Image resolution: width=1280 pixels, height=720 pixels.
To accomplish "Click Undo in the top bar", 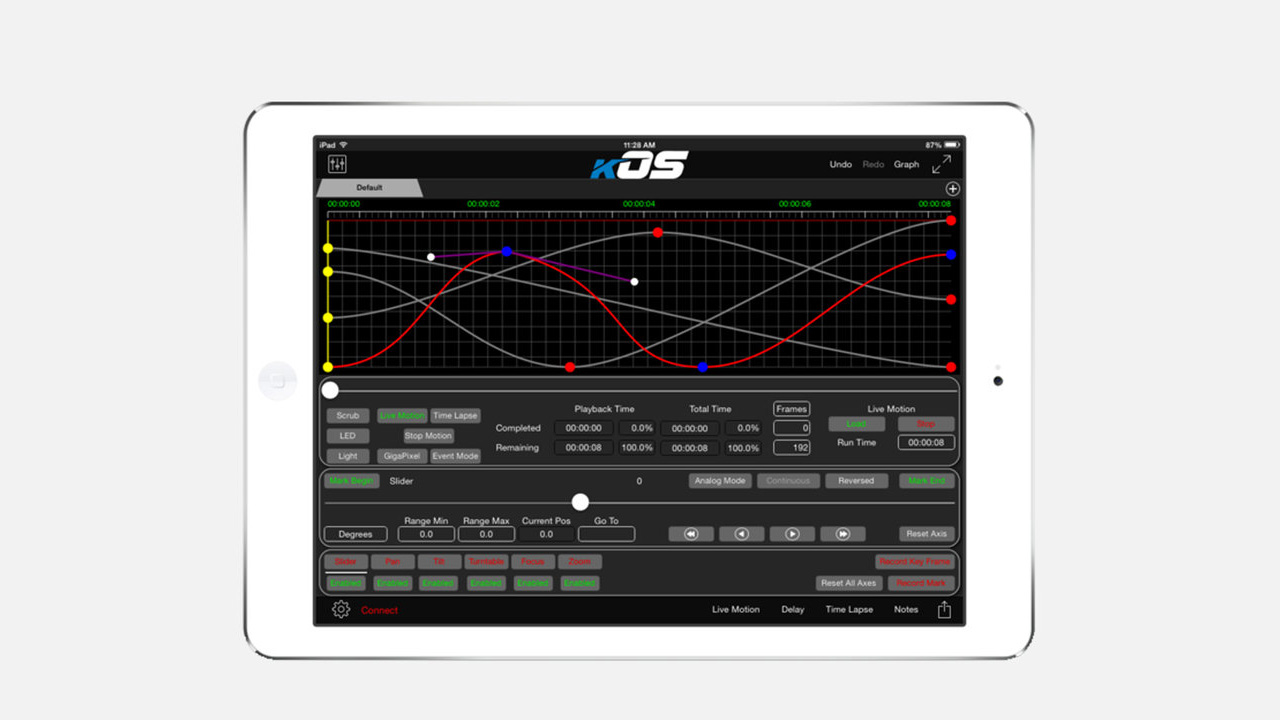I will pos(841,165).
